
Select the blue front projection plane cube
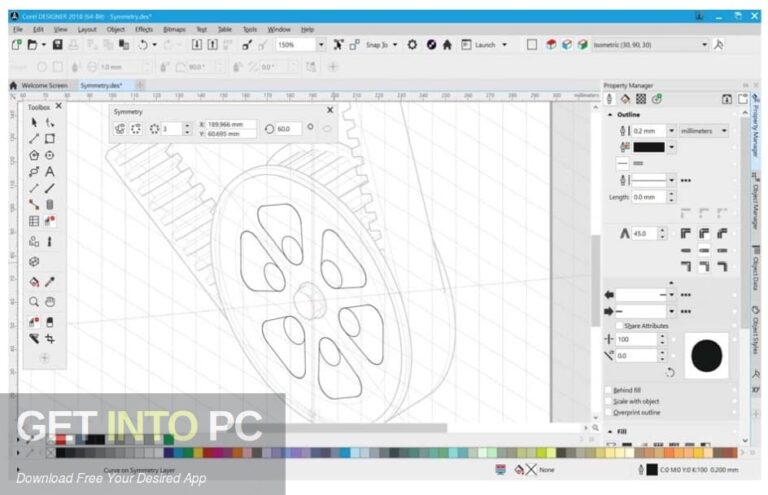tap(567, 45)
